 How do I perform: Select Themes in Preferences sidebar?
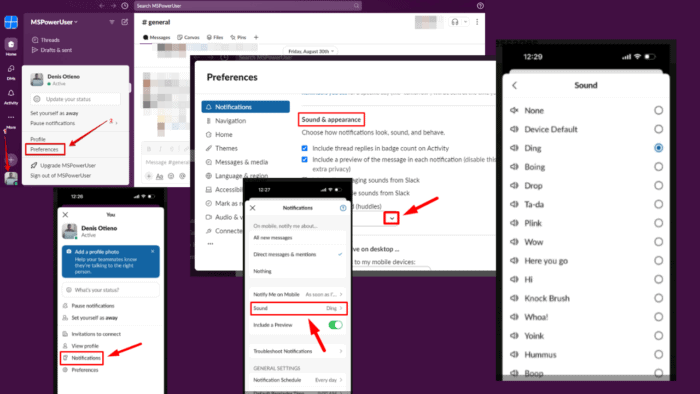tap(226, 148)
